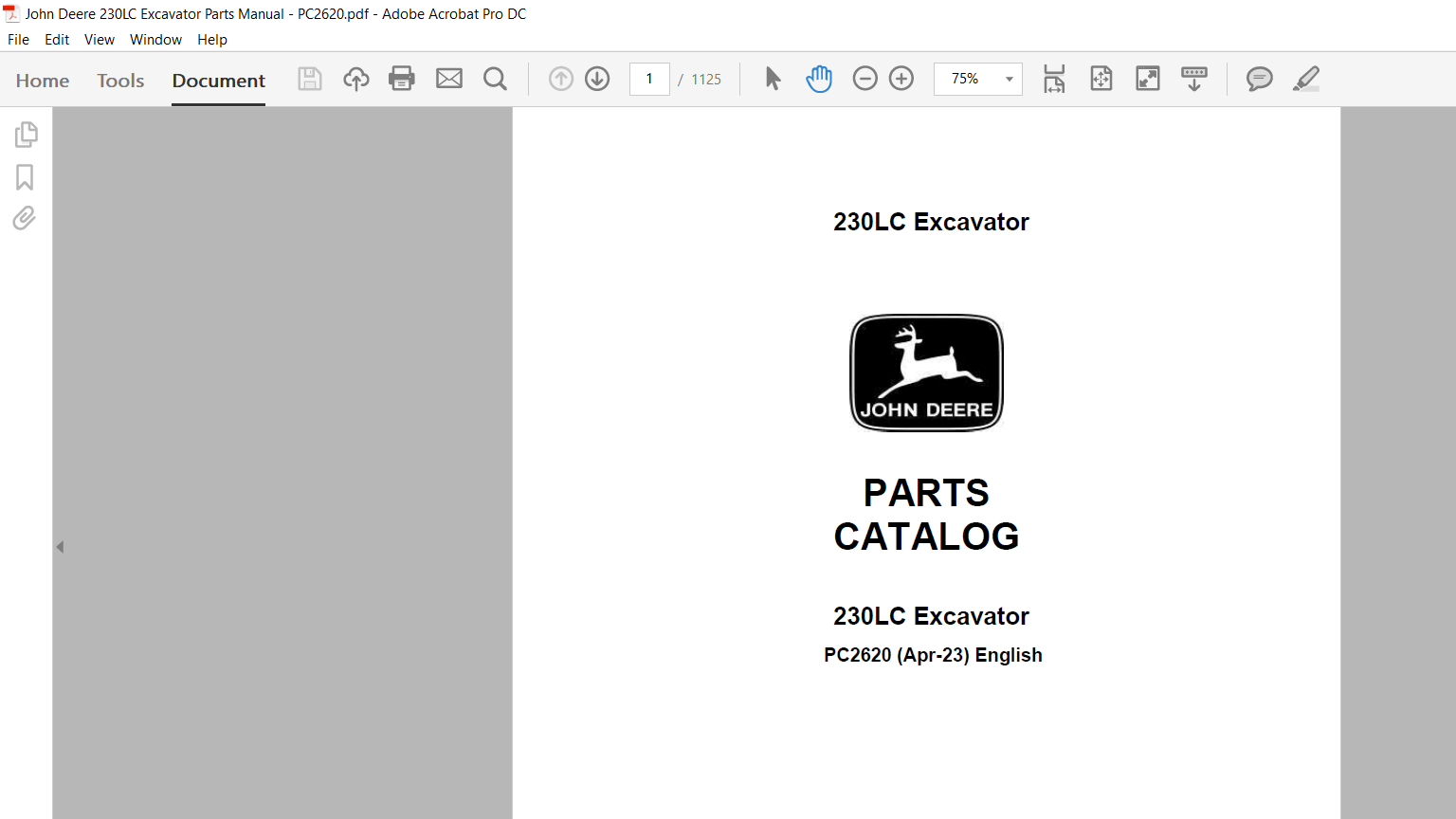Screen dimensions: 1456x819
Task: Click the 'PARTS CATALOG' heading text
Action: tap(926, 515)
